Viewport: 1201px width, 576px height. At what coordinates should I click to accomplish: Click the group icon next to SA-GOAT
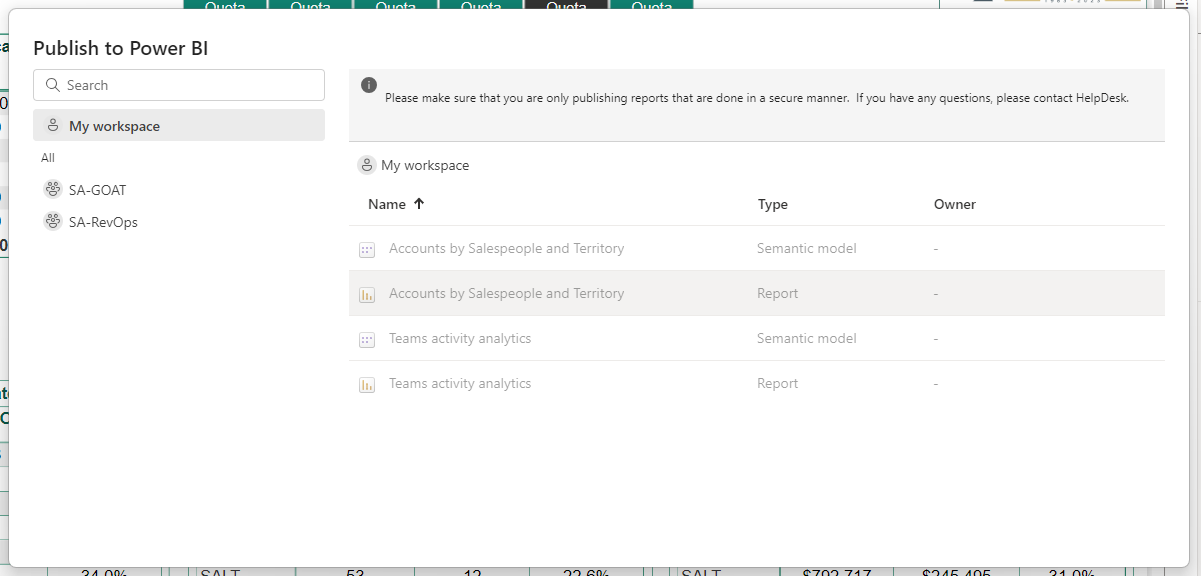coord(53,189)
